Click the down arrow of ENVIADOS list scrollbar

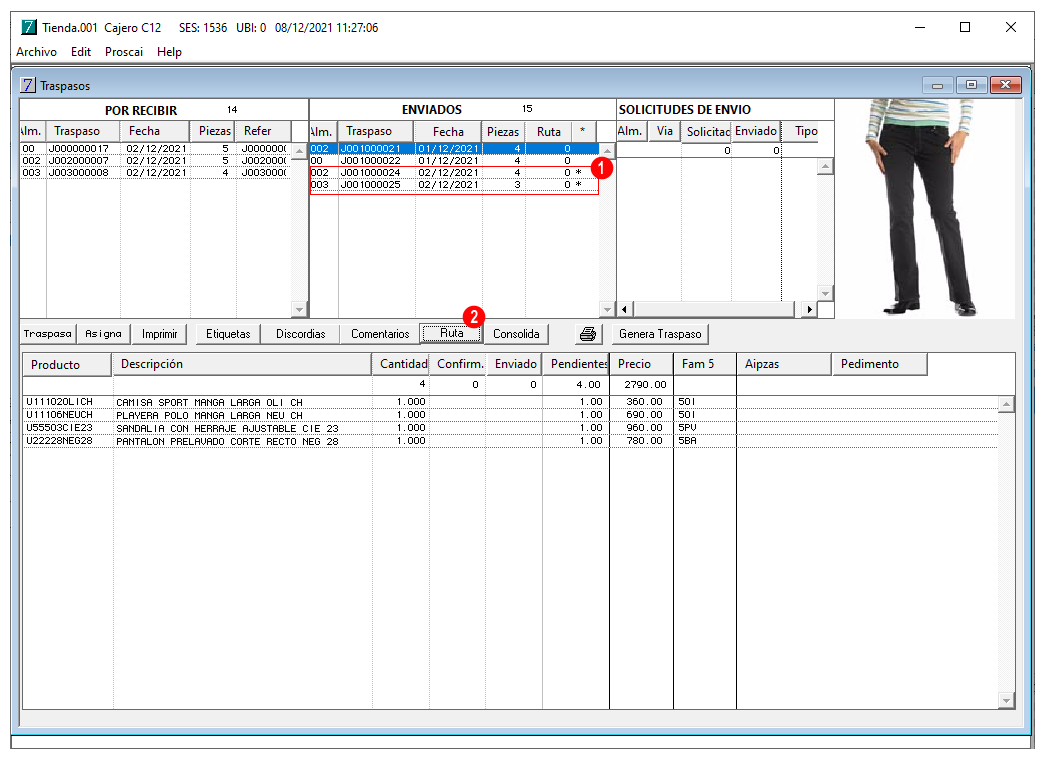(x=607, y=309)
